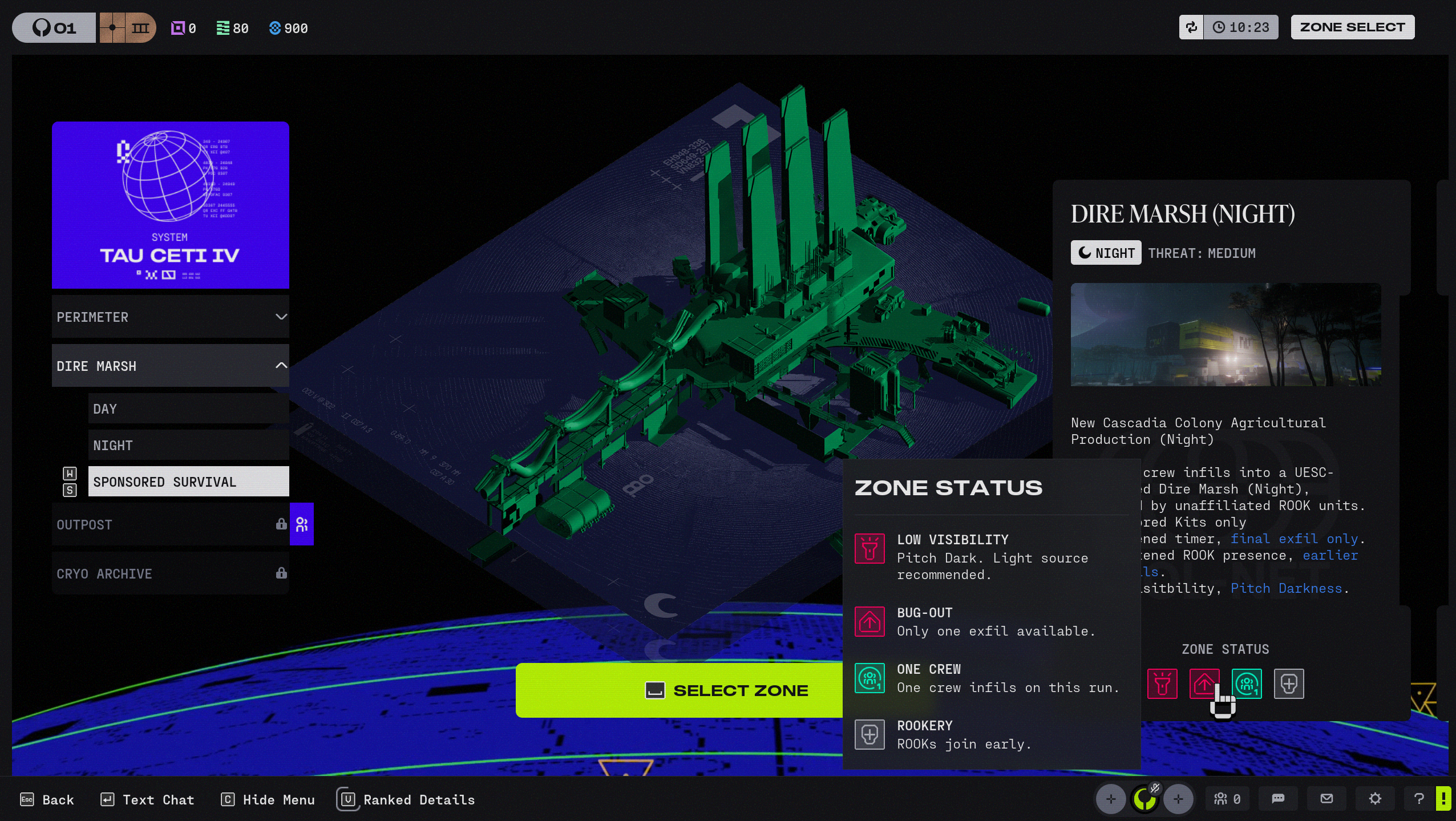The image size is (1456, 821).
Task: Add a crew member in left slot
Action: [1110, 799]
